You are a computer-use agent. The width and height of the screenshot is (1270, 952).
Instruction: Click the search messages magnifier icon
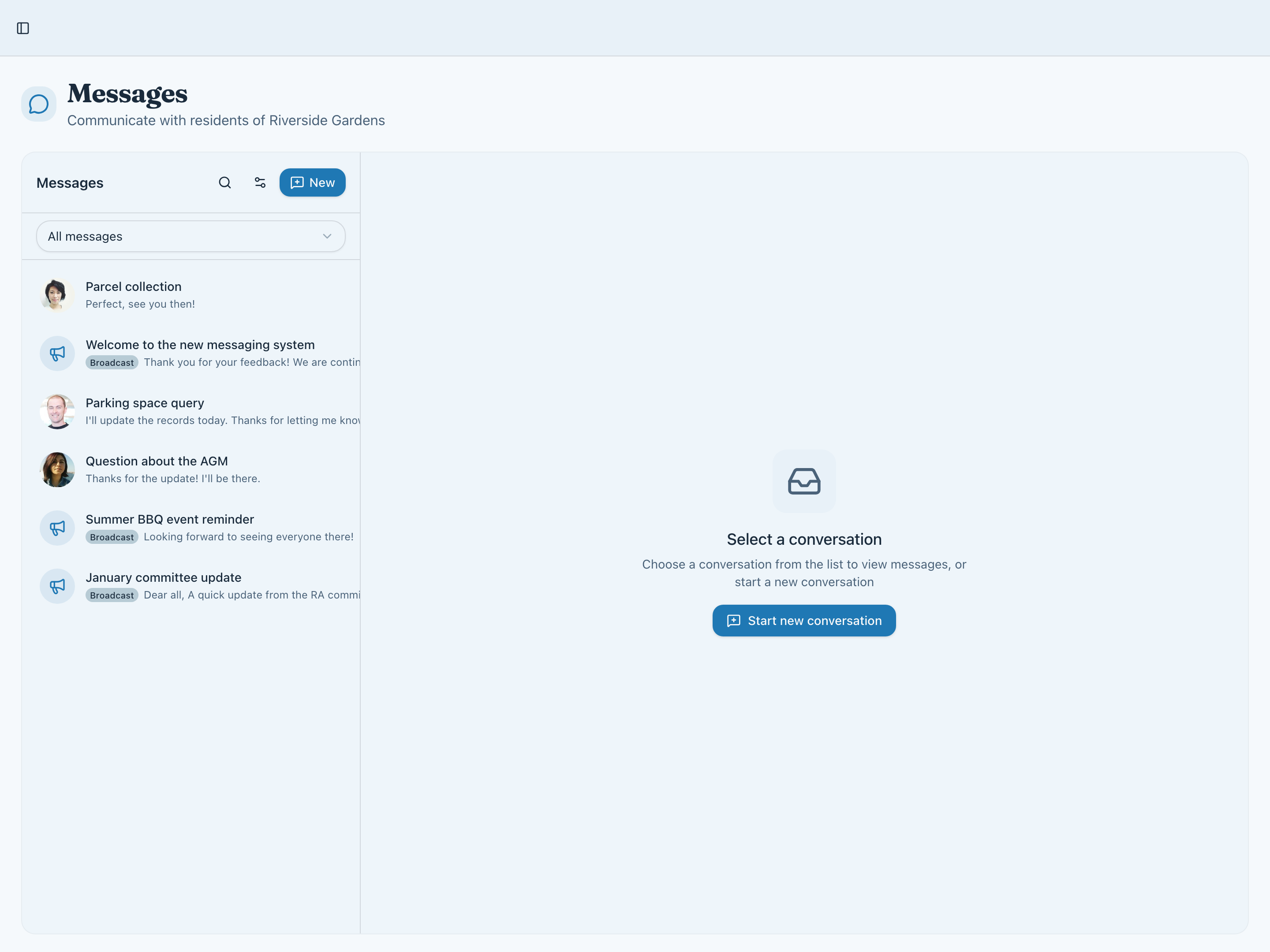pos(225,182)
